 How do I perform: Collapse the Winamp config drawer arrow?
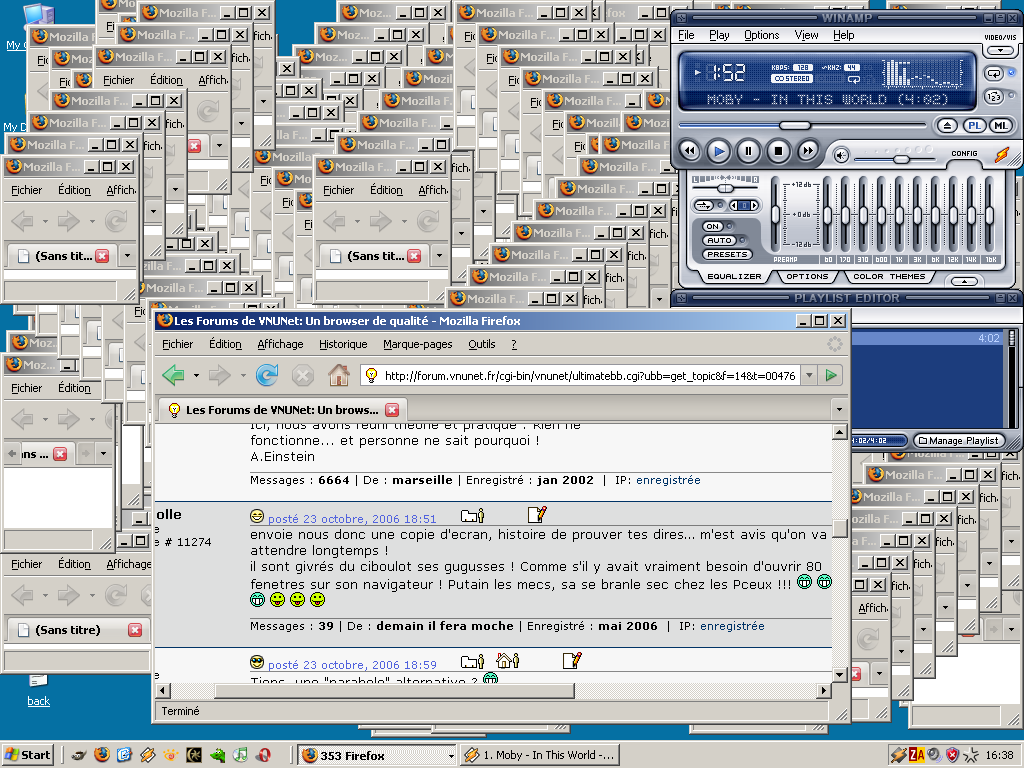tap(964, 281)
